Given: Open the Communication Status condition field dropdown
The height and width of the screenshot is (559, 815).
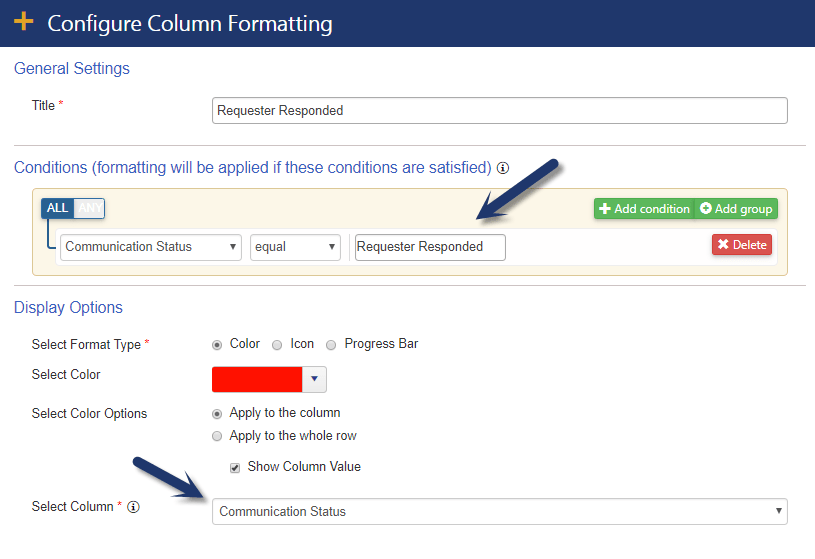Looking at the screenshot, I should click(x=151, y=247).
